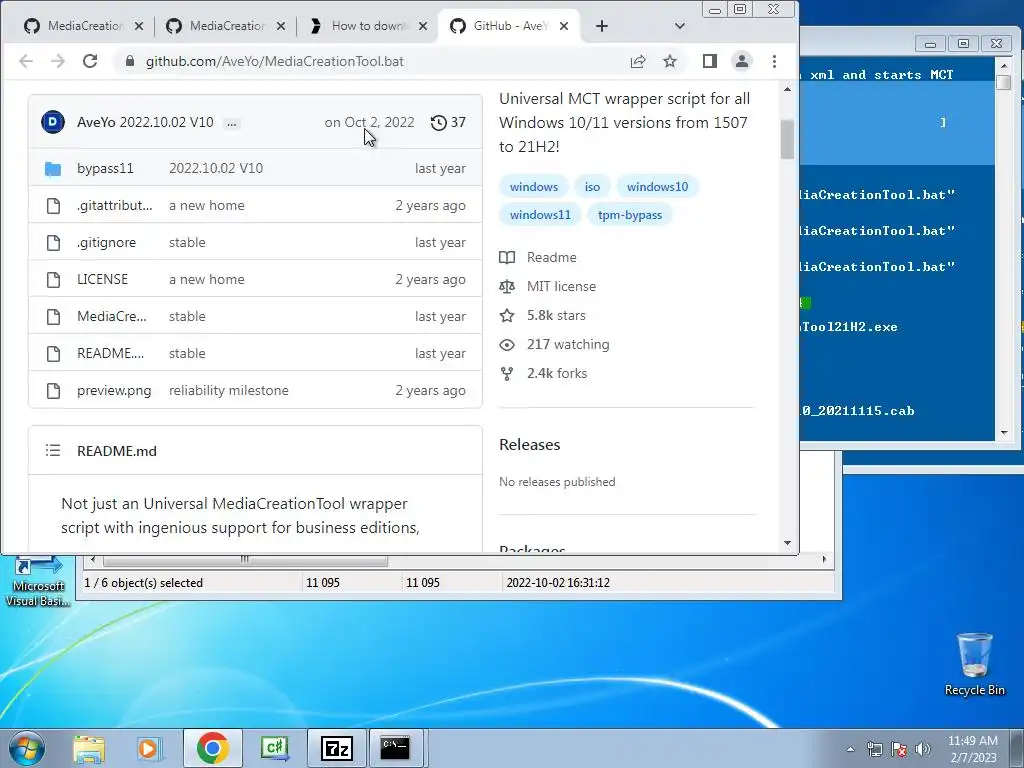Open the Readme link in About sidebar
The image size is (1024, 768).
pyautogui.click(x=551, y=257)
